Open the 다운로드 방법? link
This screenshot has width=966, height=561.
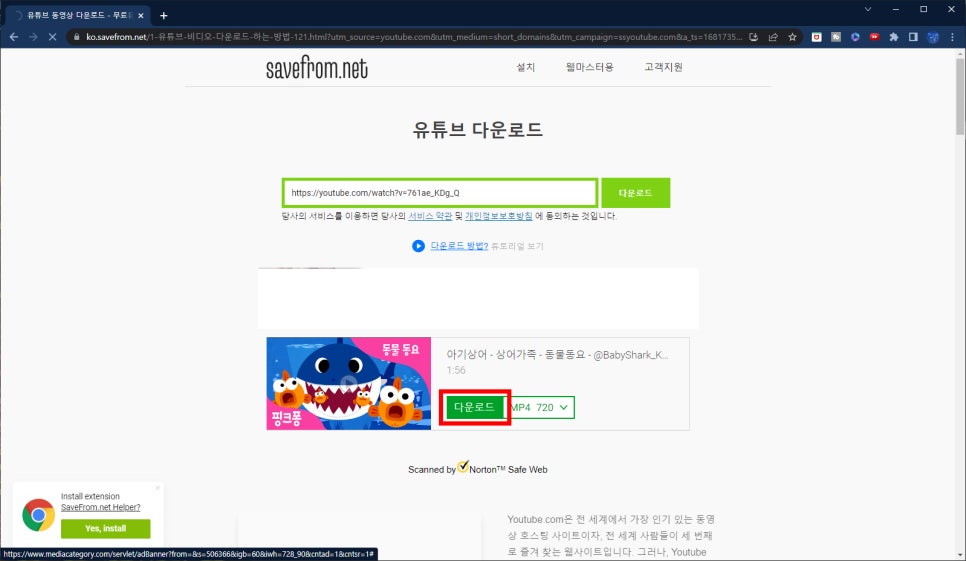(459, 246)
